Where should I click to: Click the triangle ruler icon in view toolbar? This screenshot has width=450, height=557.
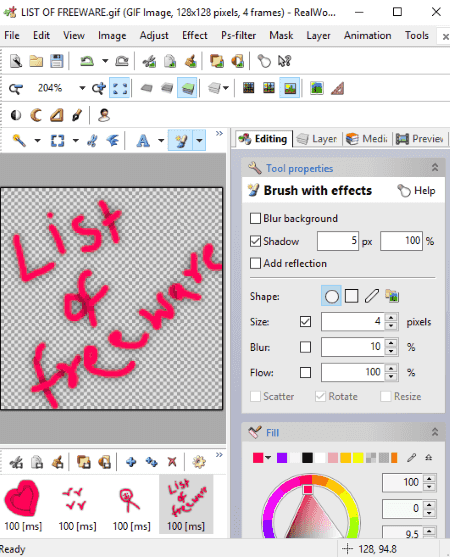337,88
